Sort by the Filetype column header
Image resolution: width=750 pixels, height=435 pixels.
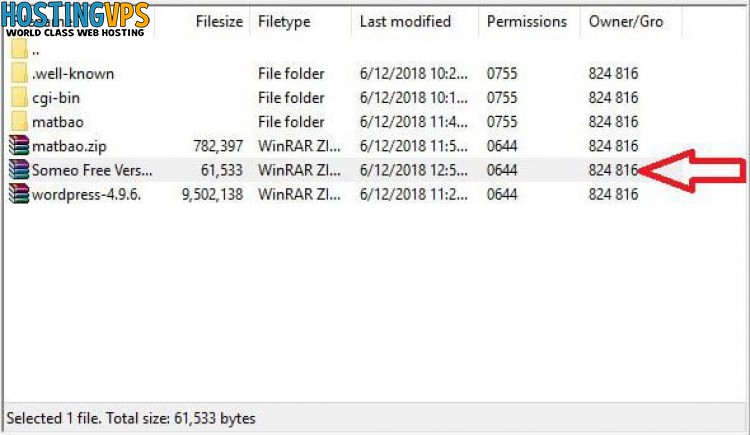click(284, 22)
